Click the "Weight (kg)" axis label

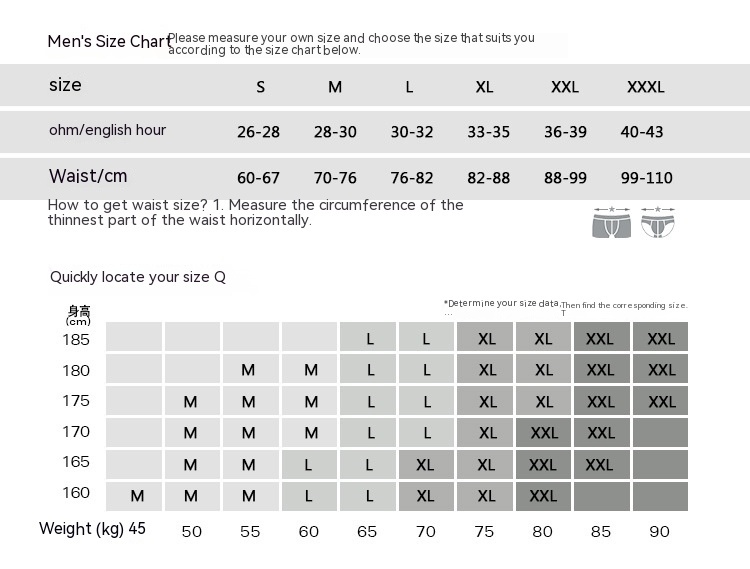pyautogui.click(x=81, y=528)
